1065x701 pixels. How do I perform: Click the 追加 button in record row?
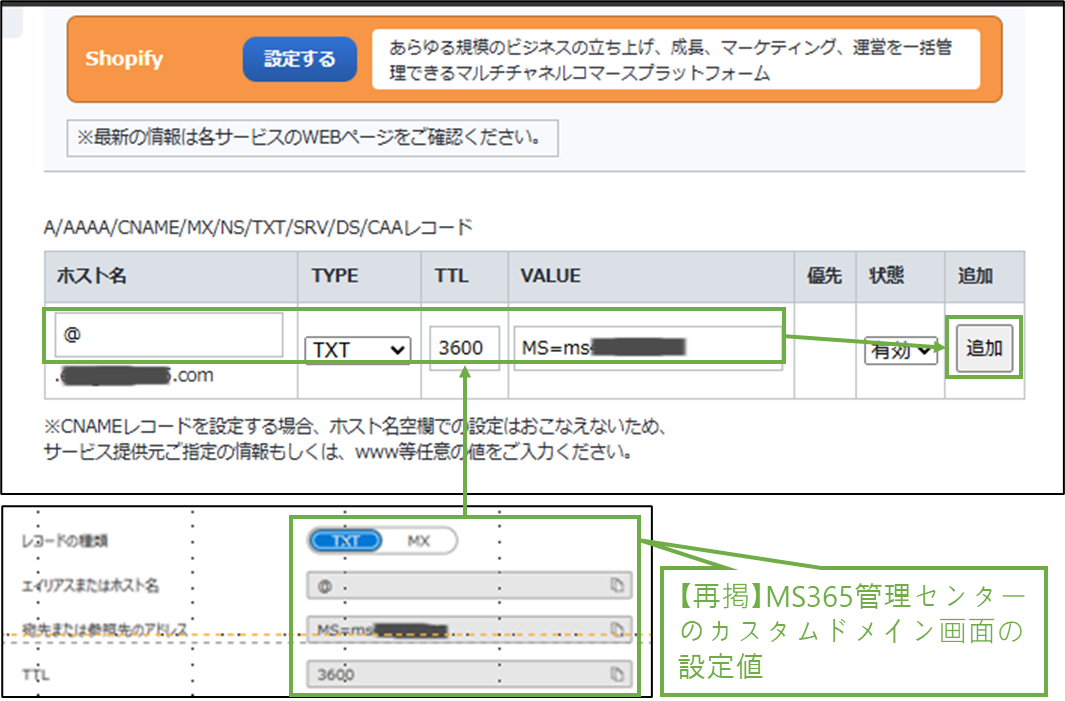point(984,348)
